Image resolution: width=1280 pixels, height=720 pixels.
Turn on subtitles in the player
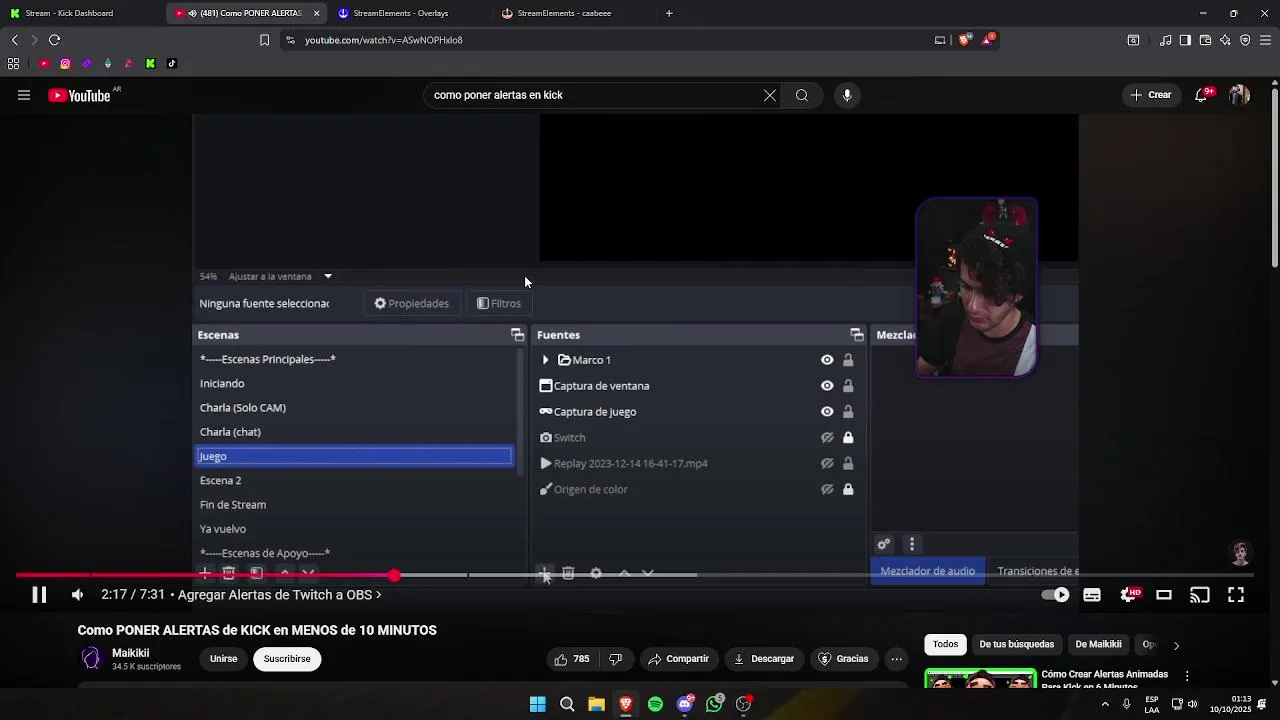1092,595
